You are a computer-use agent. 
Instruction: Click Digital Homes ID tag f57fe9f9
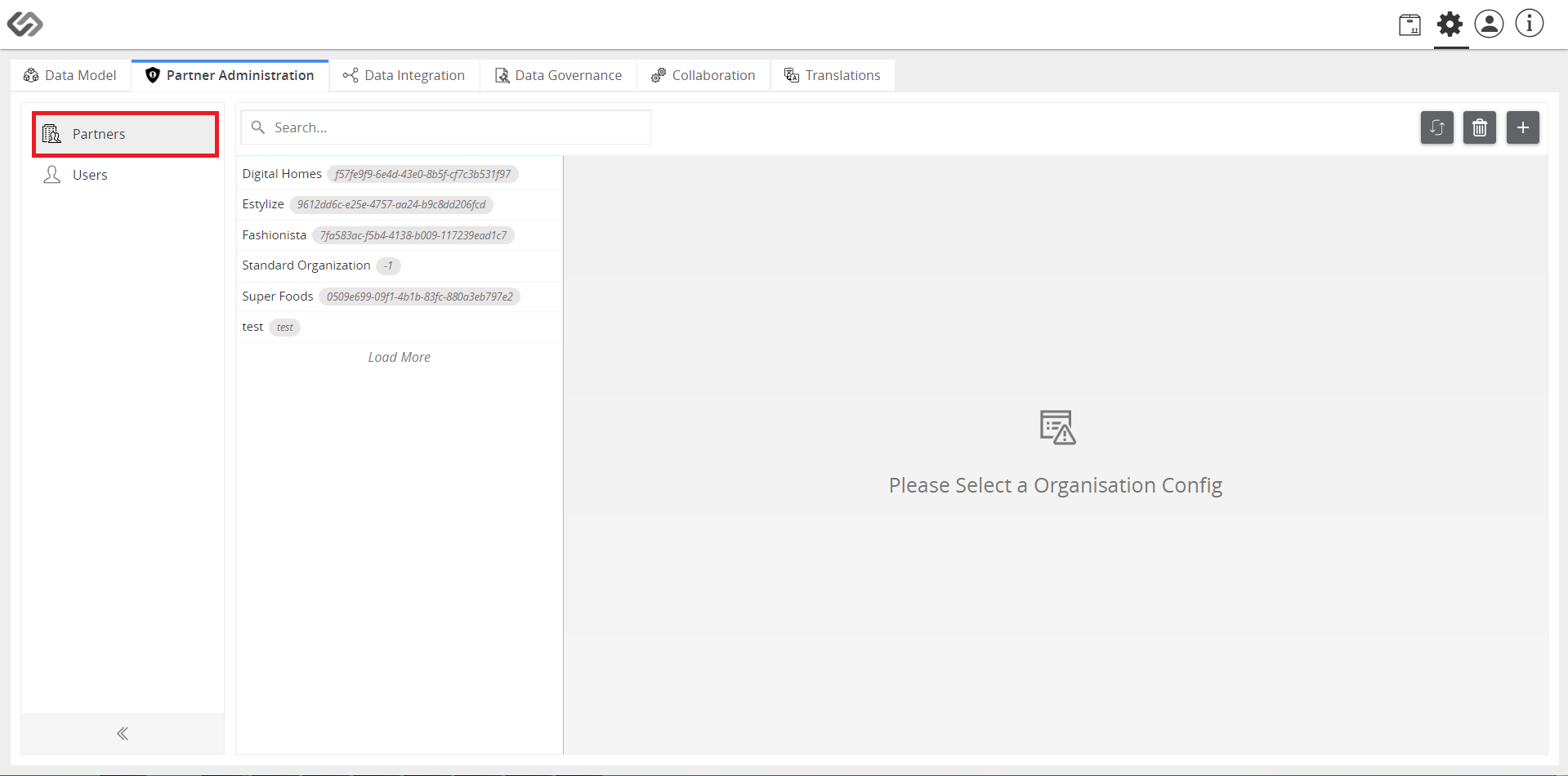pos(423,174)
